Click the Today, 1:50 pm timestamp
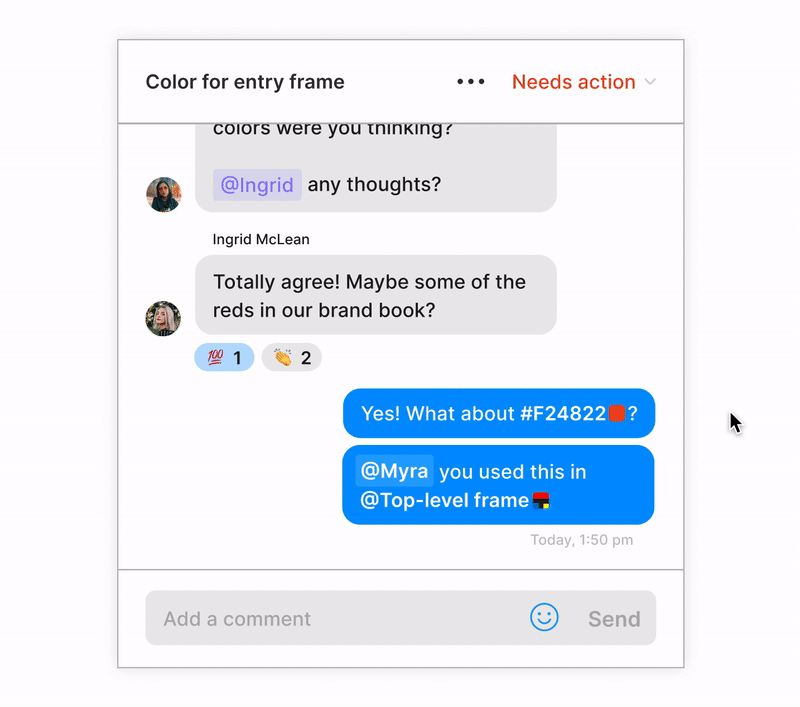The height and width of the screenshot is (707, 800). [582, 540]
